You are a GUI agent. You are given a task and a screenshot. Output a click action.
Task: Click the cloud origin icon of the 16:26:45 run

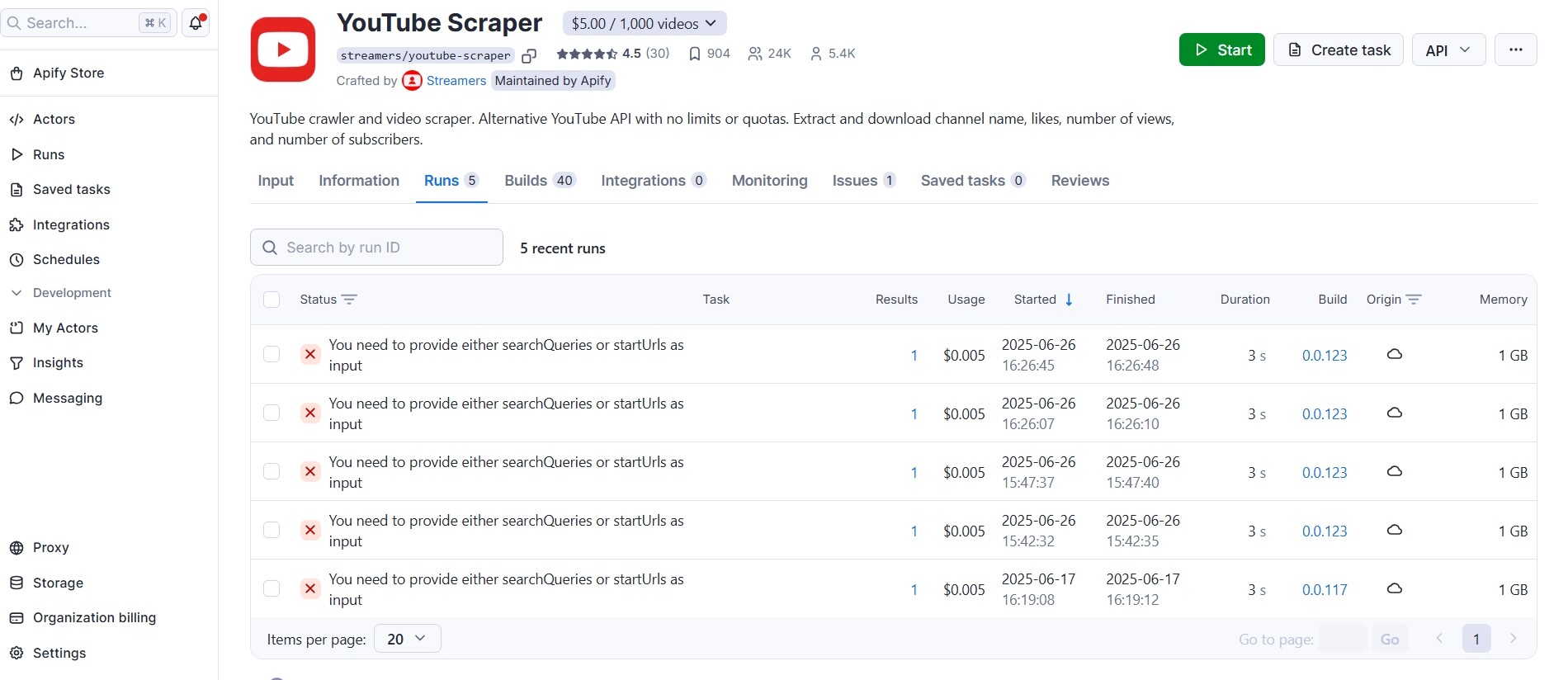(x=1395, y=354)
